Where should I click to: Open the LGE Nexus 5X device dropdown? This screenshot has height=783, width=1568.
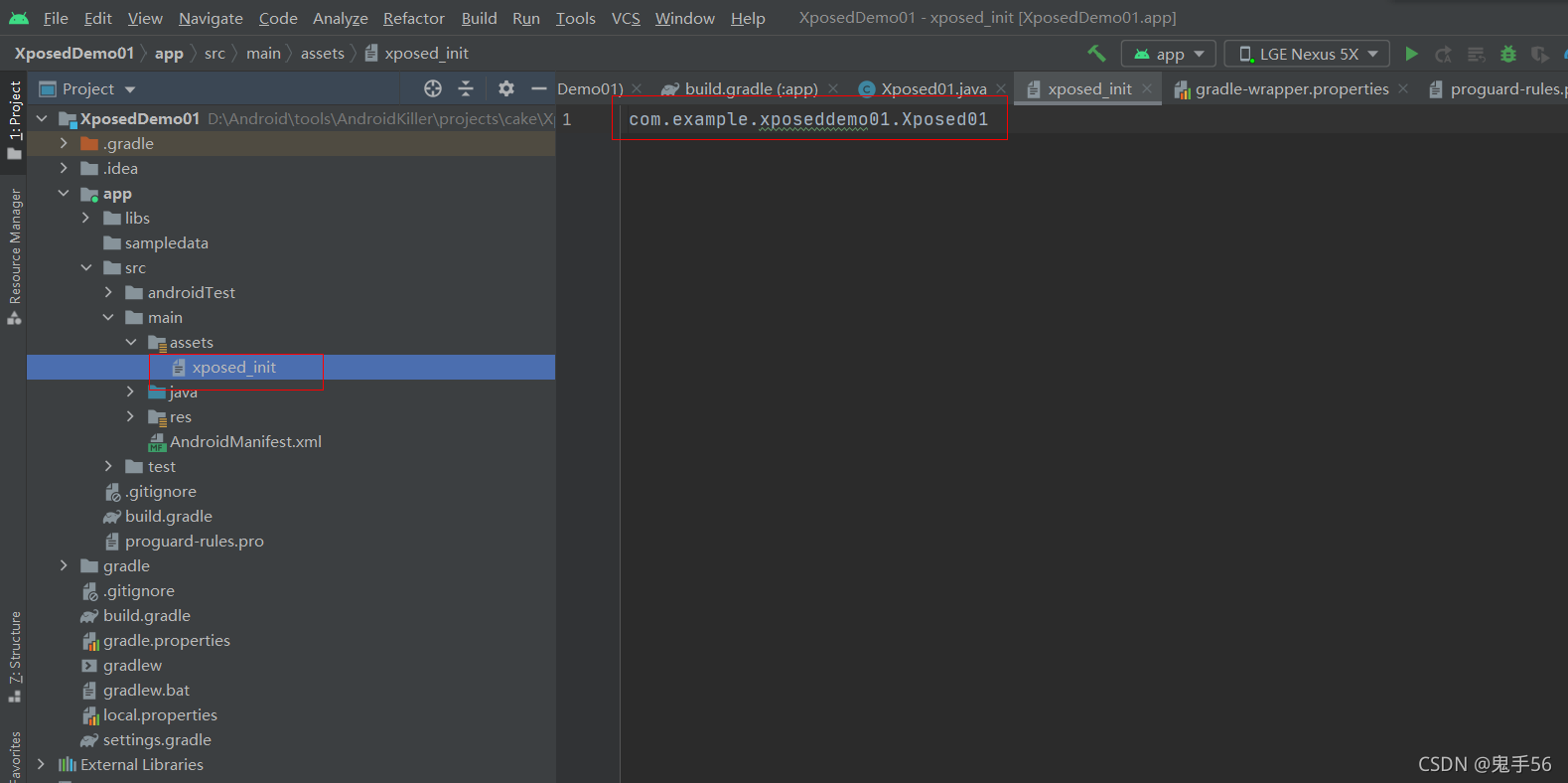tap(1307, 54)
